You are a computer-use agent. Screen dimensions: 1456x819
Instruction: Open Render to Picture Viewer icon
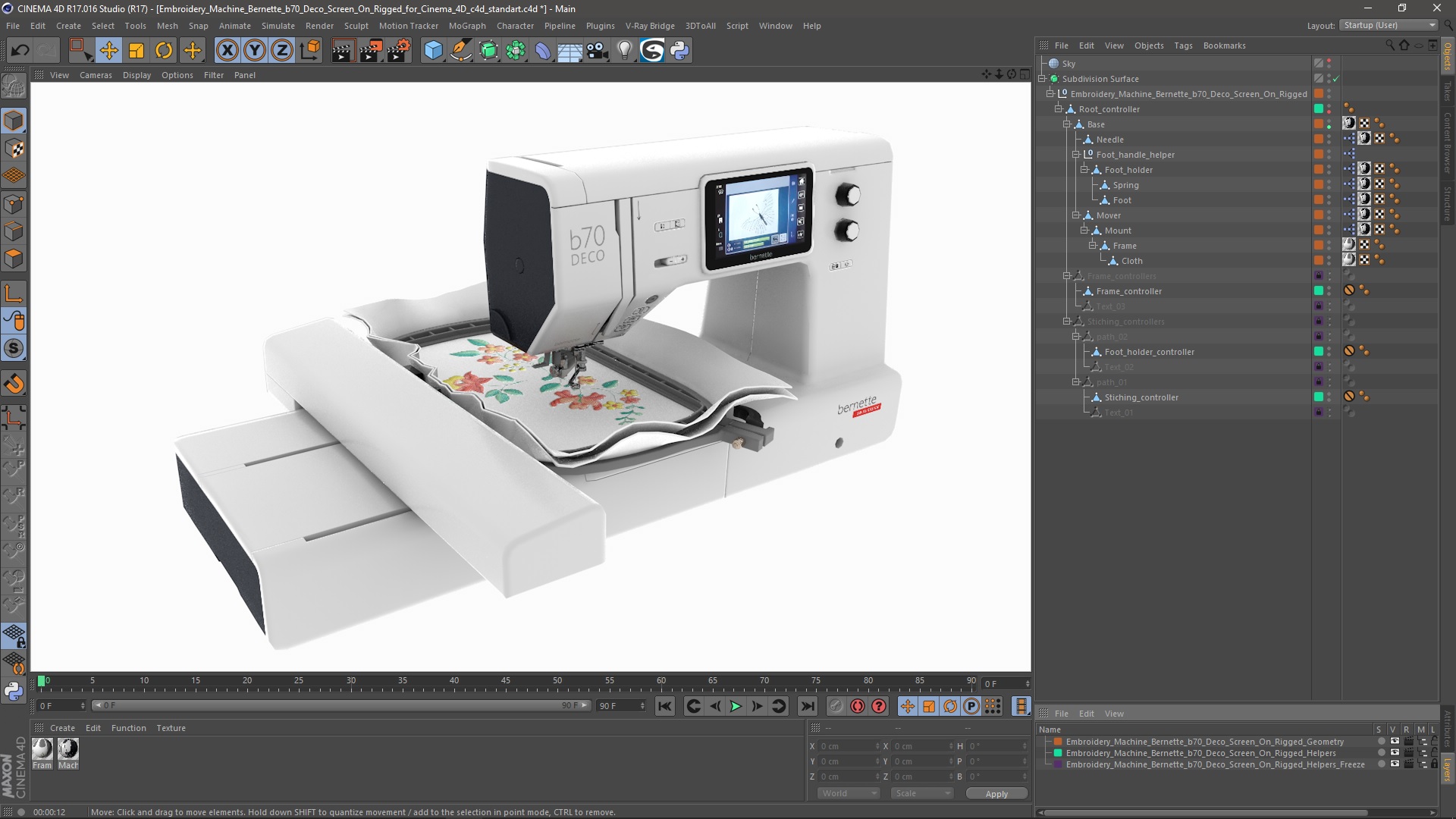tap(371, 51)
